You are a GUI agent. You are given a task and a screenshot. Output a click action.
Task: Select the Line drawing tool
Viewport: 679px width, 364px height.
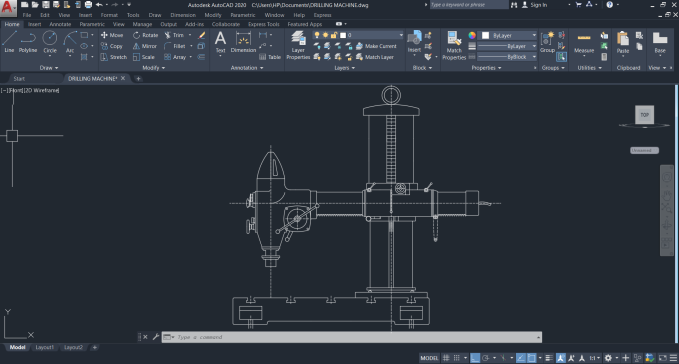9,42
